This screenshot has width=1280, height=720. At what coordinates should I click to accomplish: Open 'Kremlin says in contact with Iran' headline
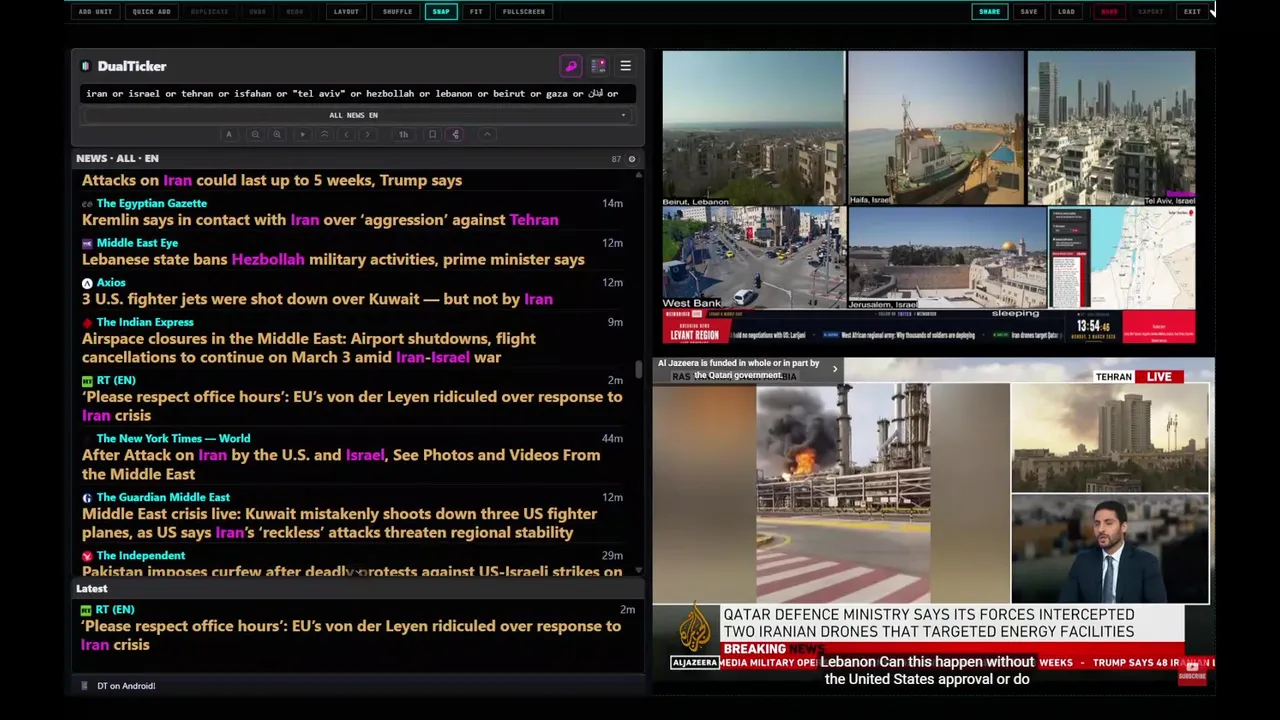[320, 220]
